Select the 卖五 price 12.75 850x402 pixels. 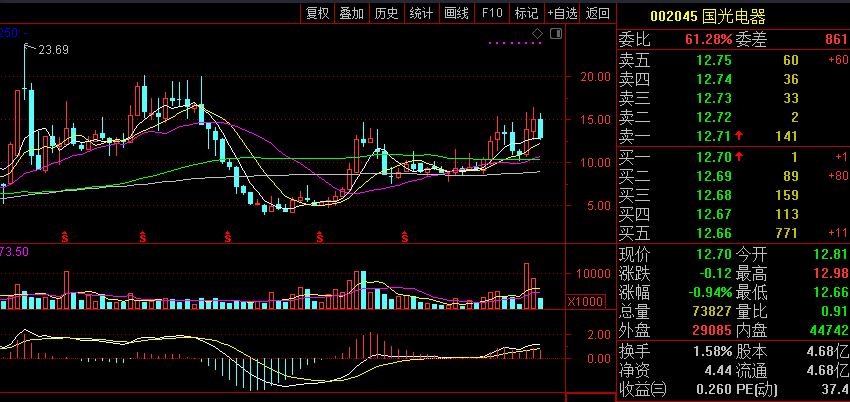714,60
